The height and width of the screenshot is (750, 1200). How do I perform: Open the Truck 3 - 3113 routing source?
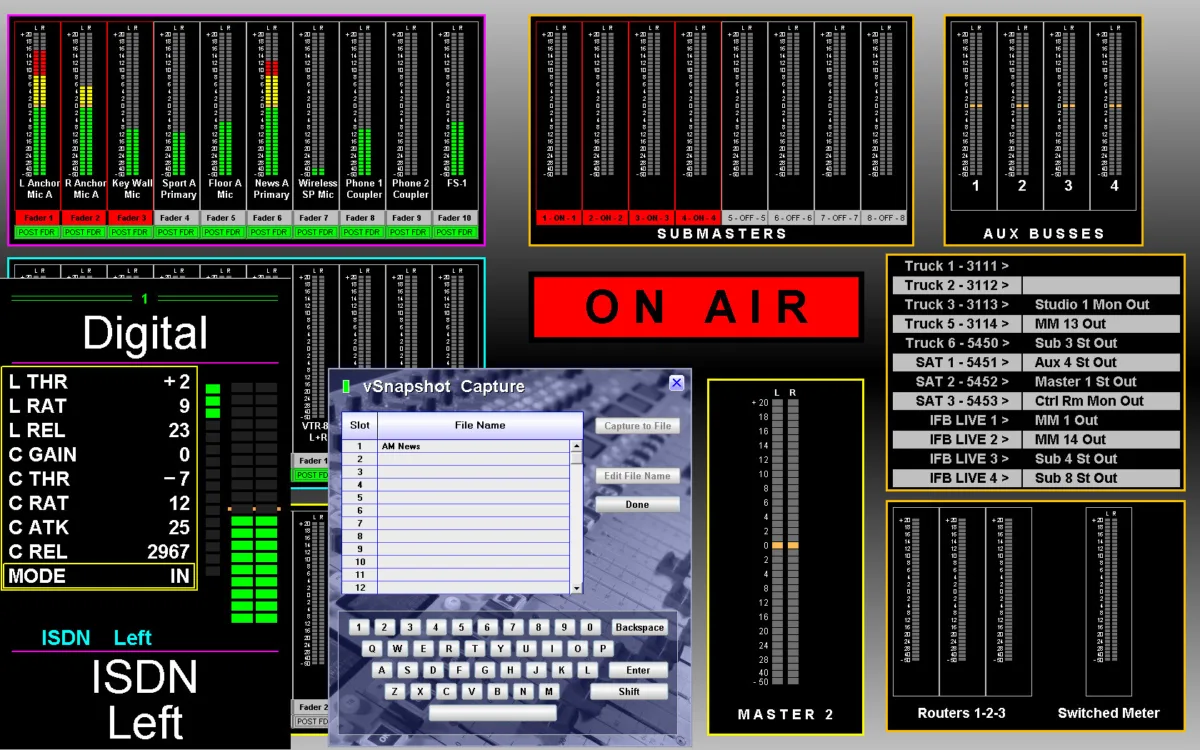955,304
